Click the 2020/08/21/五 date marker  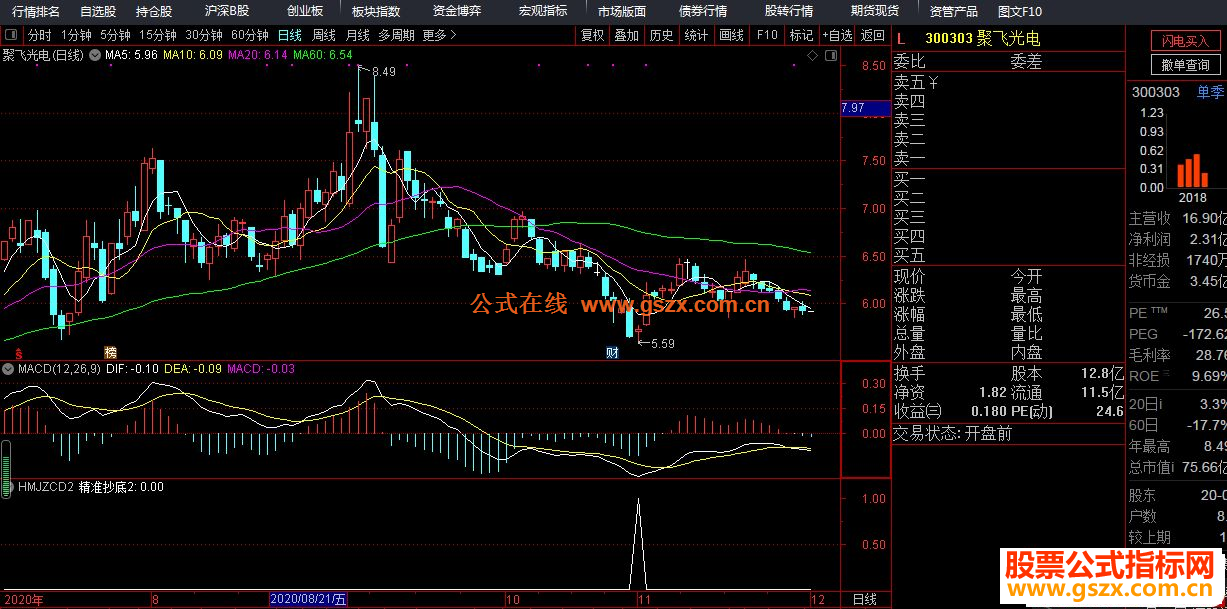[x=310, y=600]
